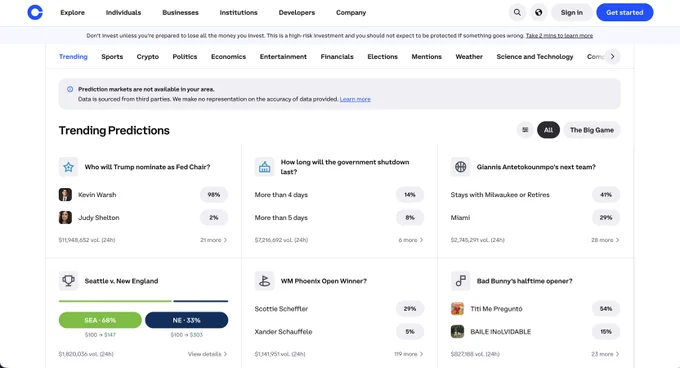Open Learn more link in availability notice
Viewport: 680px width, 368px height.
tap(355, 99)
